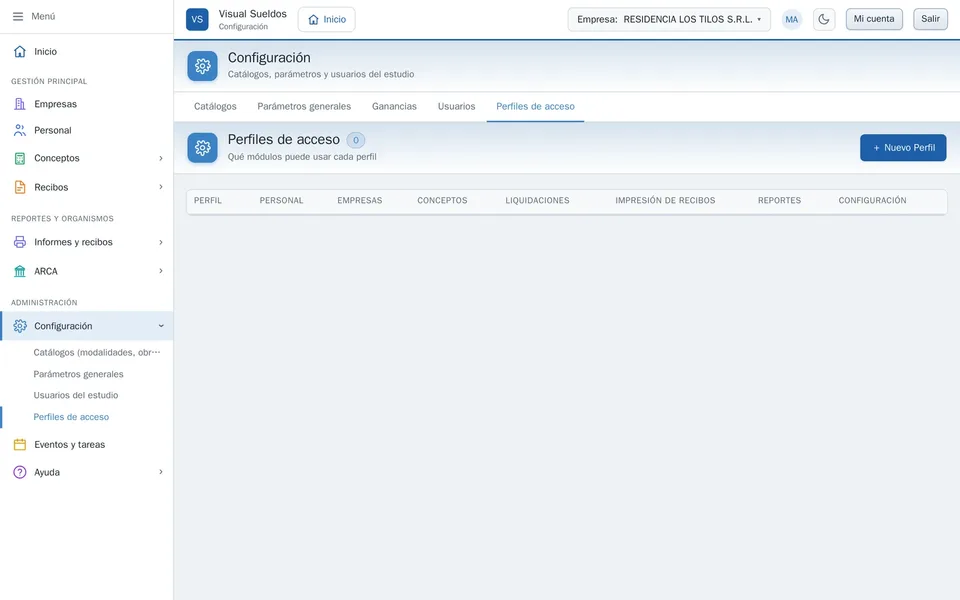Screen dimensions: 960x600
Task: Click the Configuración header gear icon
Action: click(203, 66)
